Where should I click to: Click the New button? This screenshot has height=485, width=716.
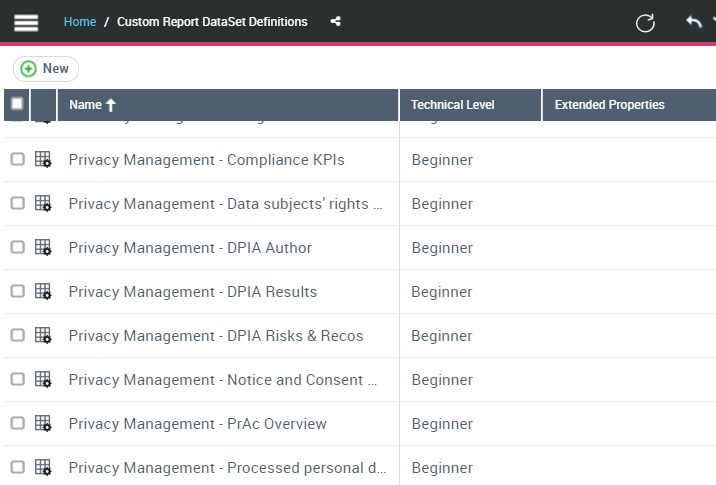click(x=46, y=69)
